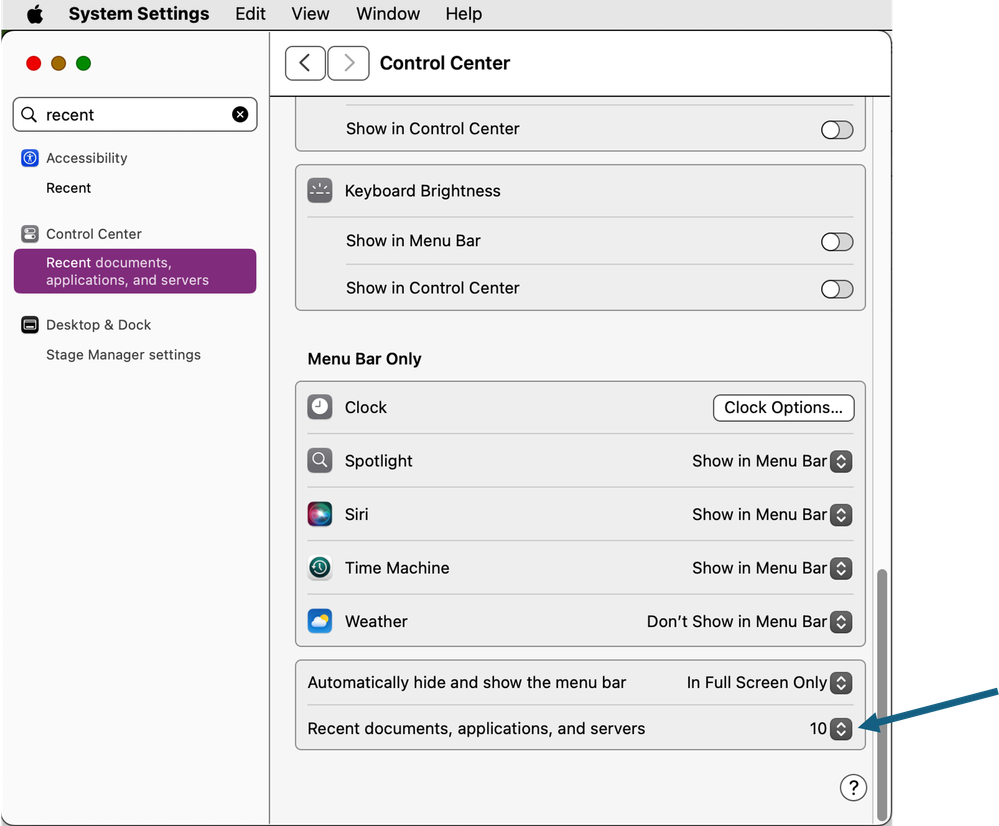Screen dimensions: 999x826
Task: Toggle top Show in Control Center switch
Action: (837, 130)
